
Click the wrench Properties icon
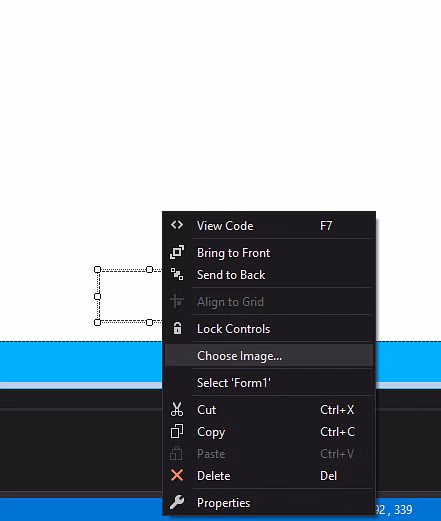click(x=177, y=502)
